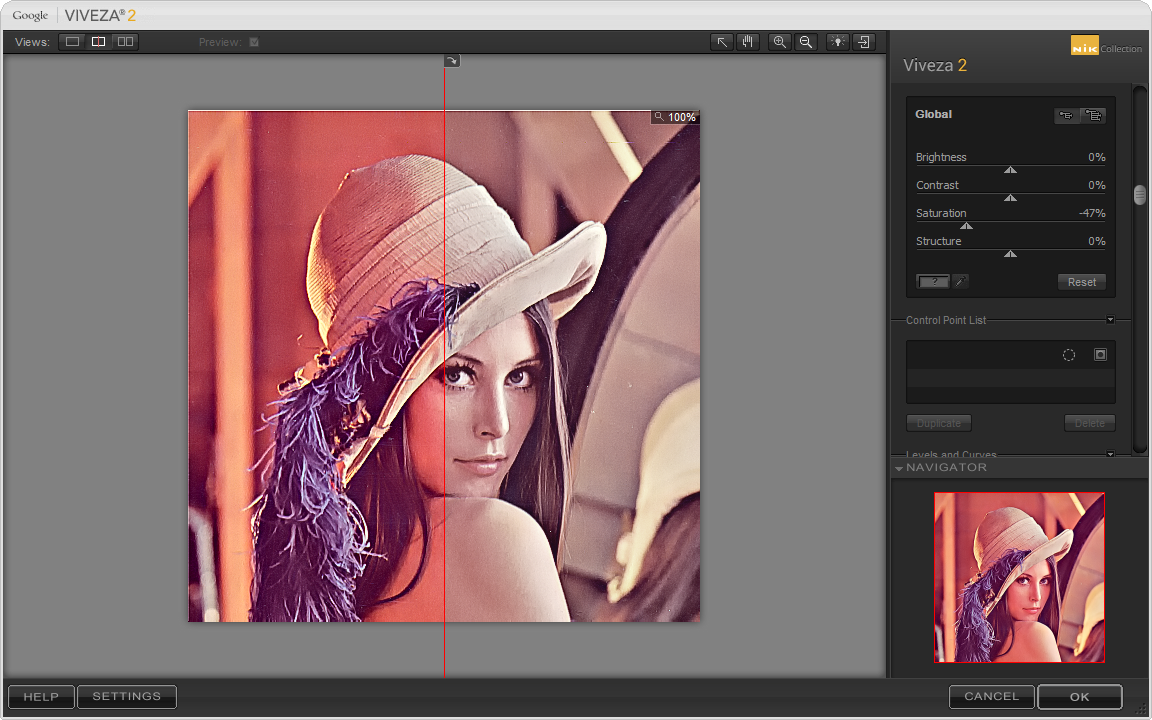The image size is (1152, 720).
Task: Adjust the Brightness slider handle
Action: tap(1010, 170)
